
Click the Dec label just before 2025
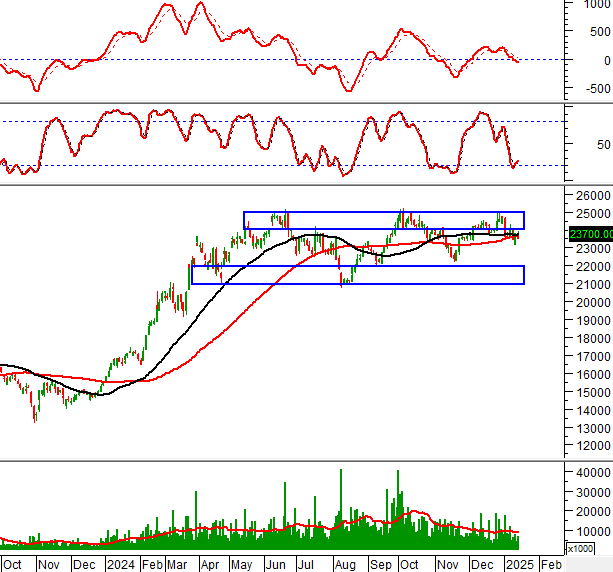[x=482, y=565]
